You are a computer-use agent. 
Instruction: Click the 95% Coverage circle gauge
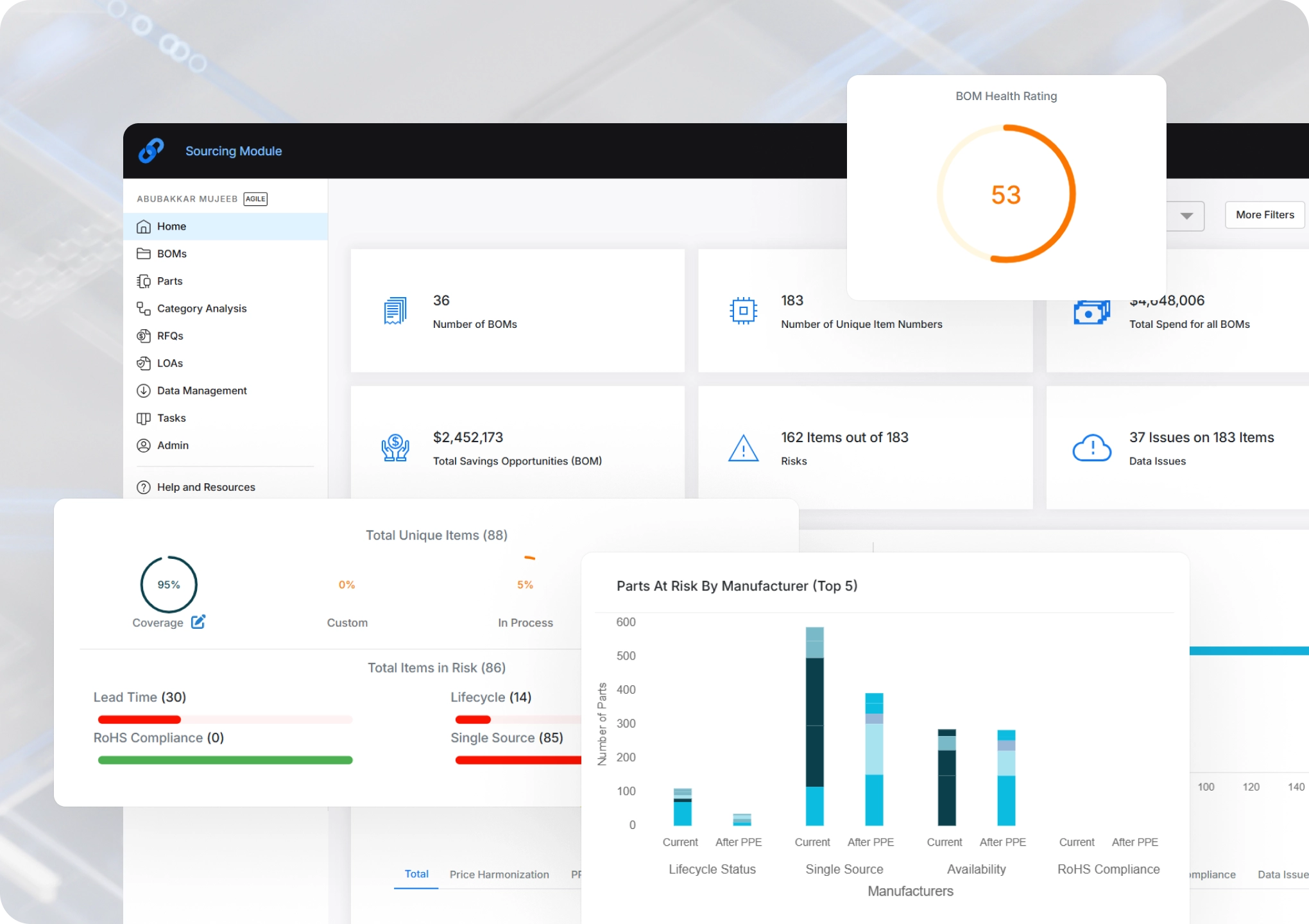click(x=169, y=585)
